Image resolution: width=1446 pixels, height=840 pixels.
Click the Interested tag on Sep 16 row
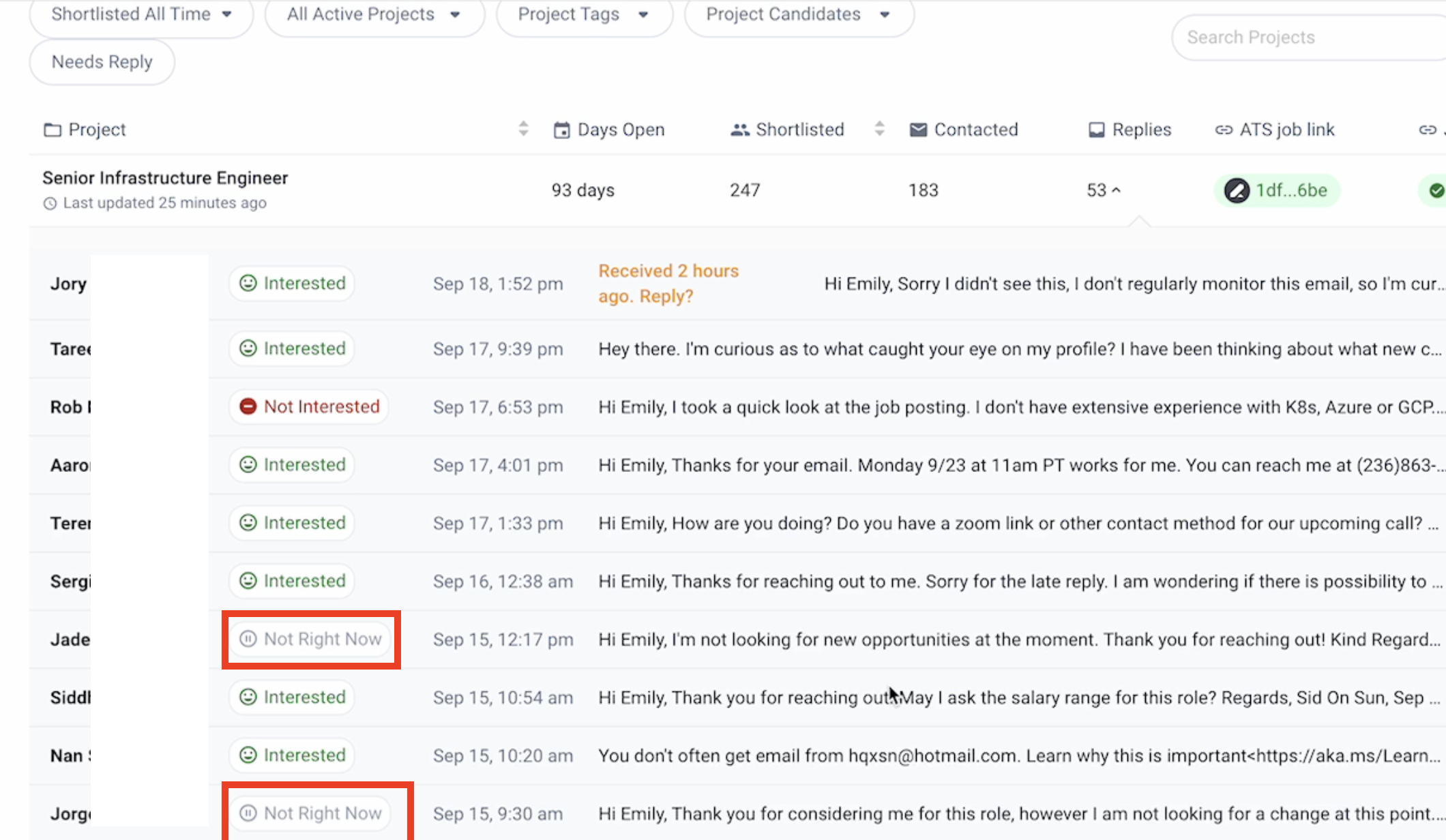[292, 581]
